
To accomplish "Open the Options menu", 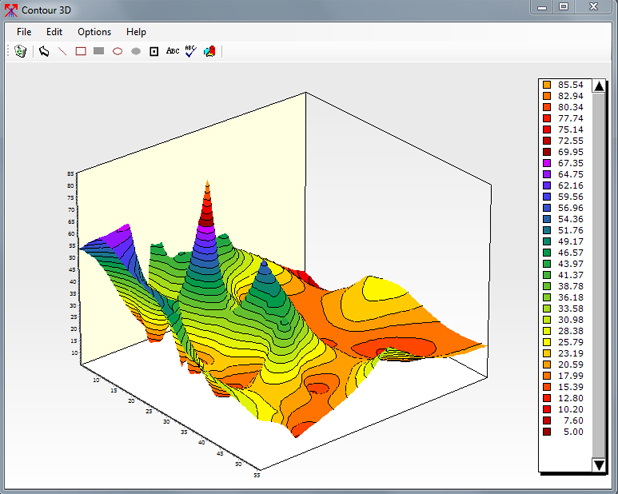I will tap(95, 32).
